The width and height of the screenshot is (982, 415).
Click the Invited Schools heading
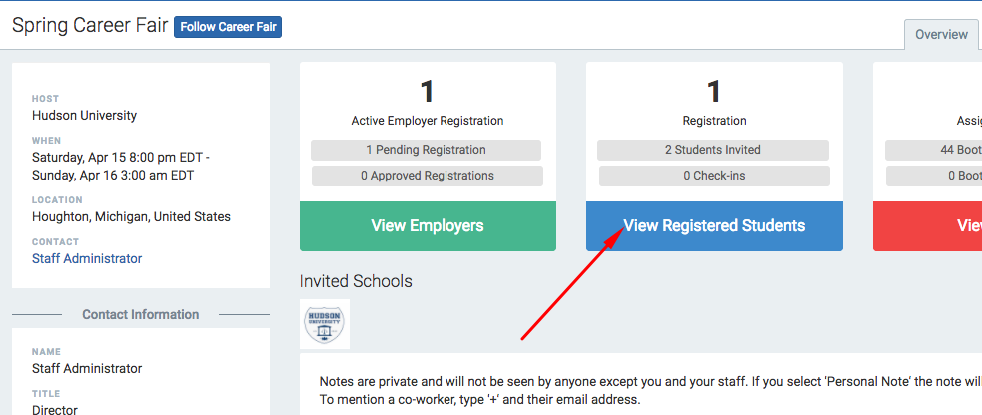click(356, 281)
